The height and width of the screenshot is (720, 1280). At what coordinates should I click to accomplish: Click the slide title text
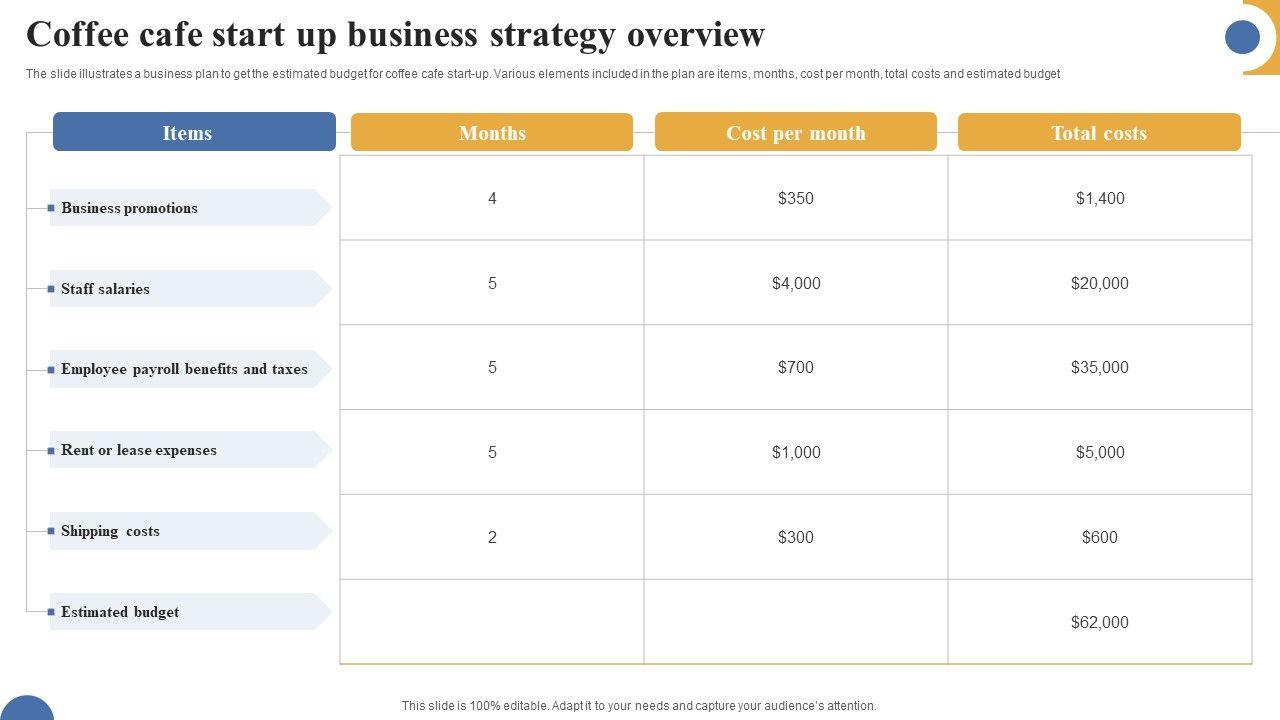395,35
